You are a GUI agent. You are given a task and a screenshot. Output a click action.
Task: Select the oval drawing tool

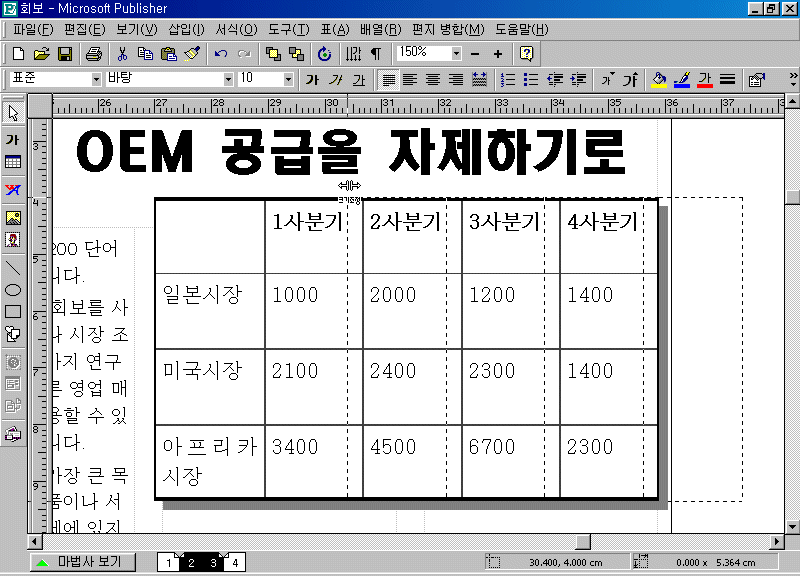(x=13, y=290)
